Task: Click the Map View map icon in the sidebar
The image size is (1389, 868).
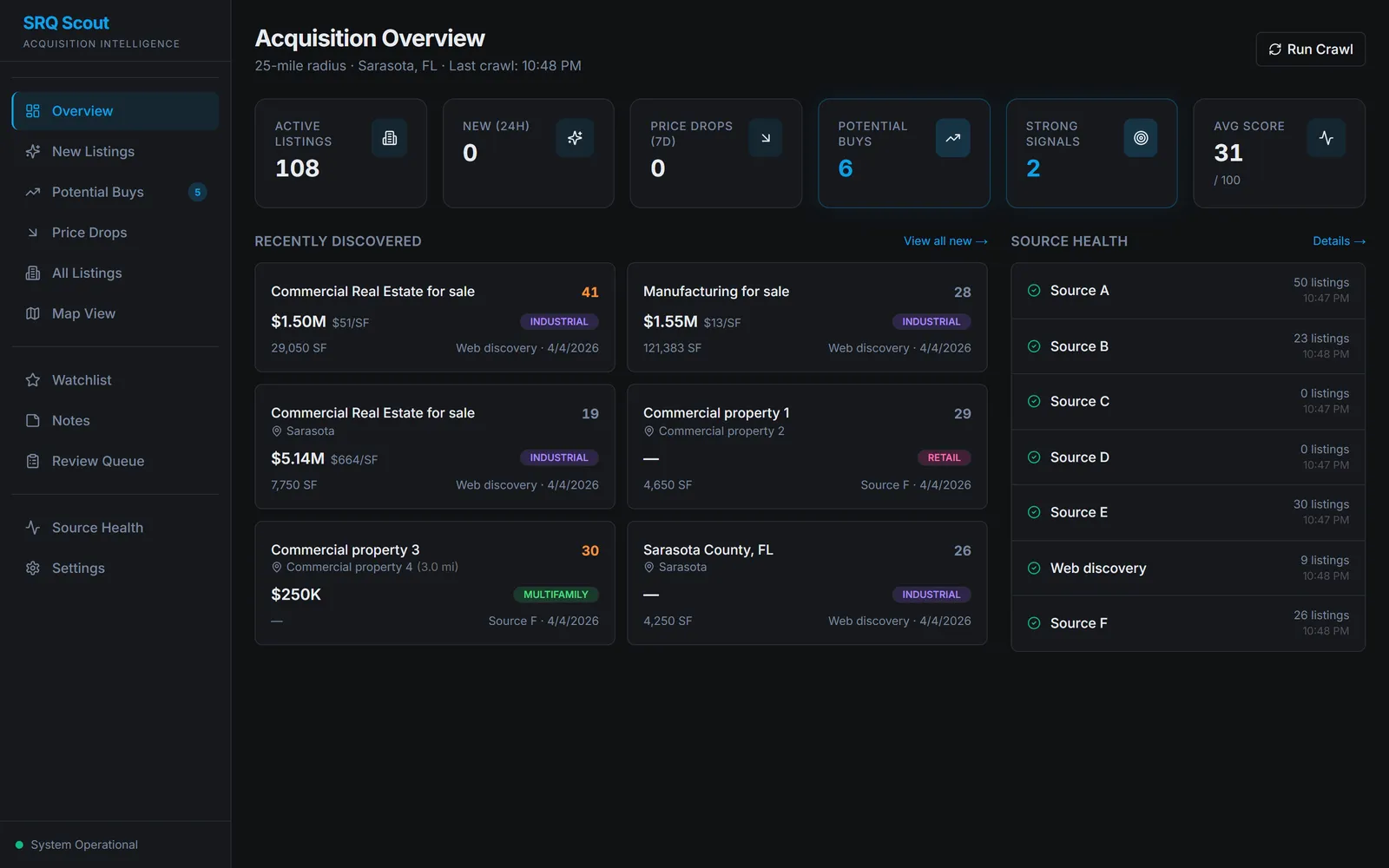Action: (33, 313)
